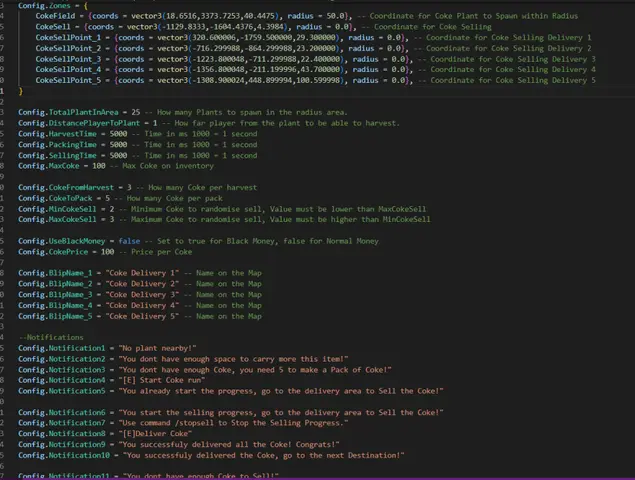Click the CokeSellPoint_5 line
The height and width of the screenshot is (480, 635).
coord(315,80)
